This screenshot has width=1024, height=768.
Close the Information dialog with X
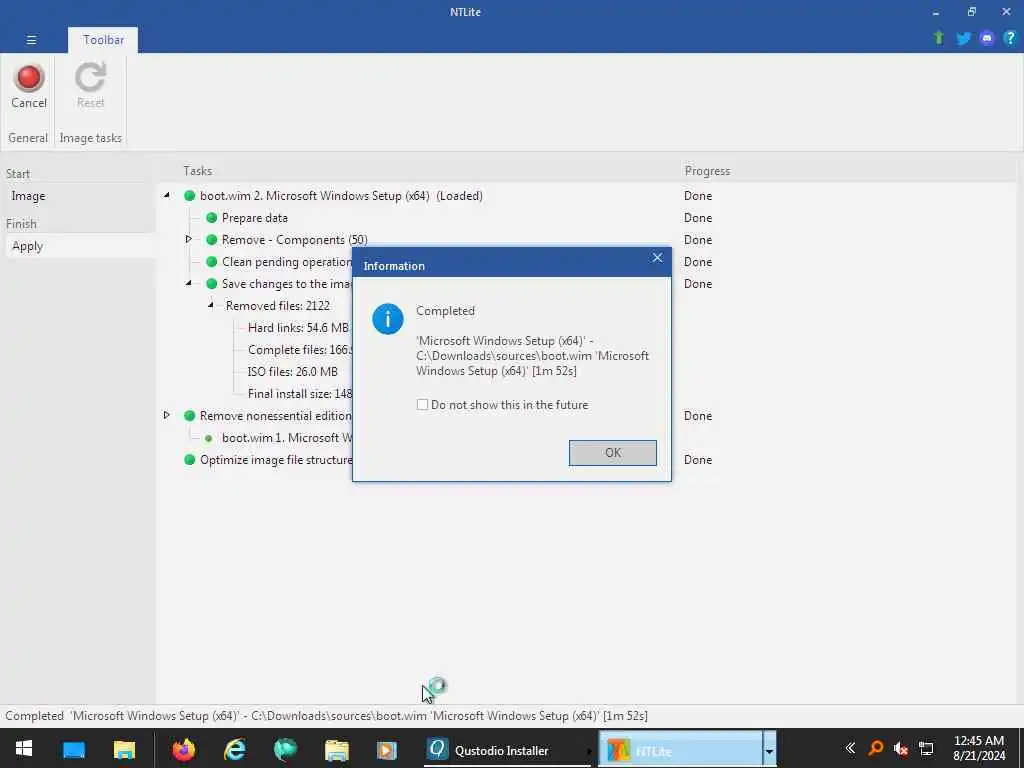coord(658,258)
